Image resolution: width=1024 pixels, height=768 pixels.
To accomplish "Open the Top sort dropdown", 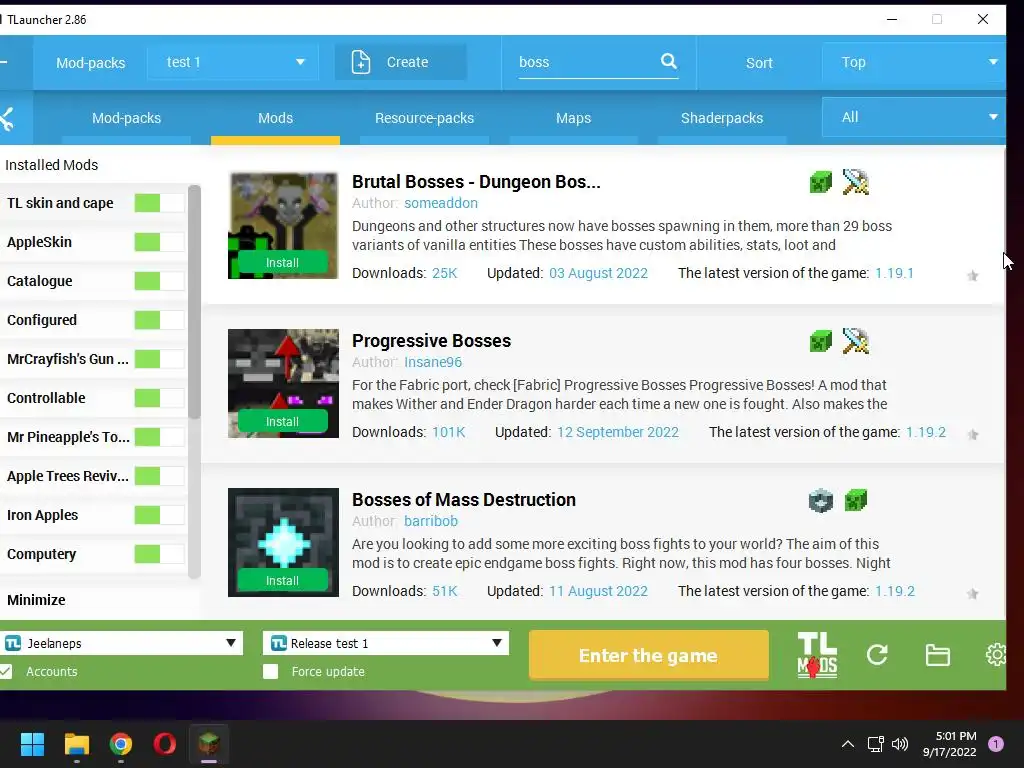I will point(914,62).
